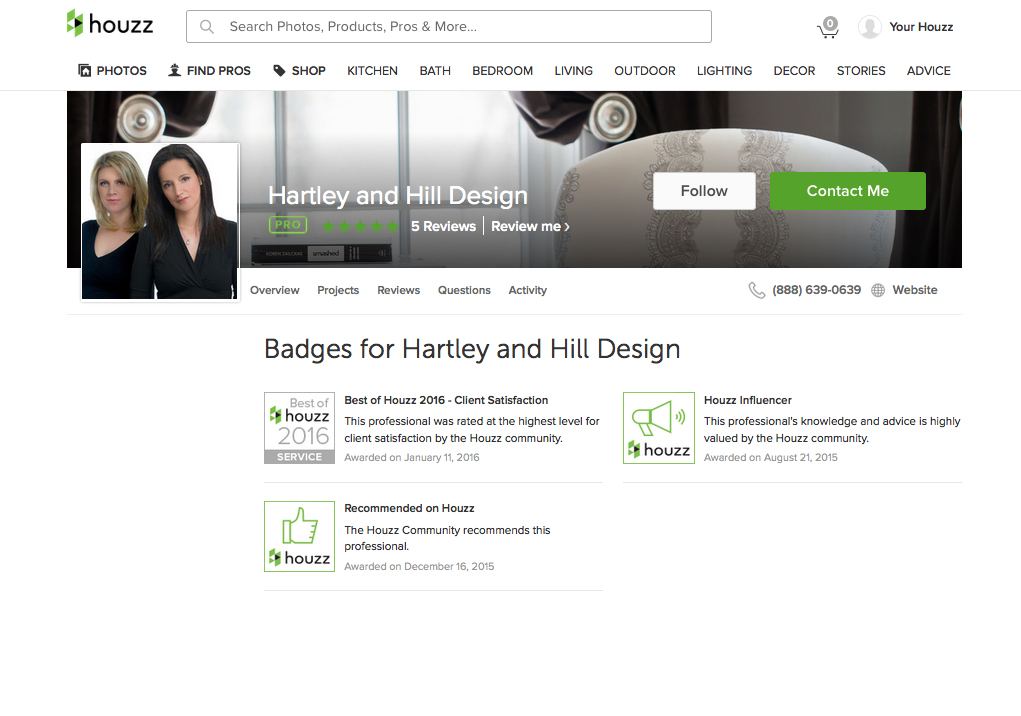
Task: Open the Photos navigation menu
Action: tap(112, 71)
